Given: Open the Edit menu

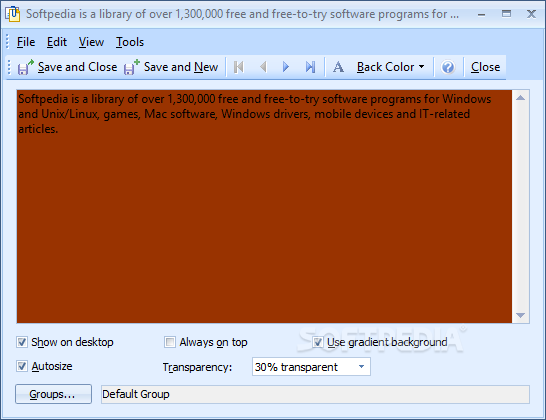Looking at the screenshot, I should click(x=57, y=42).
